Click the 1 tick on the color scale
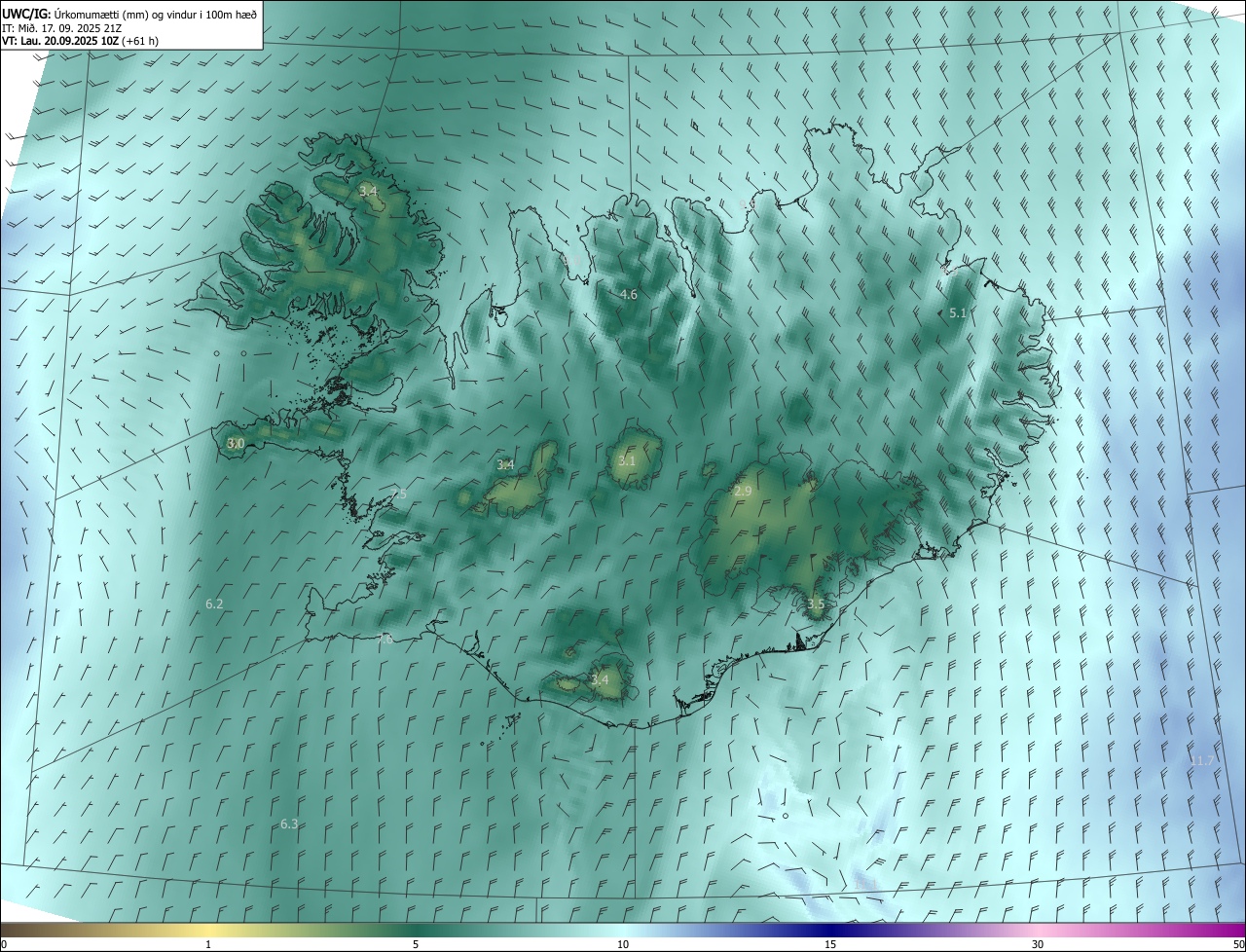The width and height of the screenshot is (1246, 952). [208, 944]
